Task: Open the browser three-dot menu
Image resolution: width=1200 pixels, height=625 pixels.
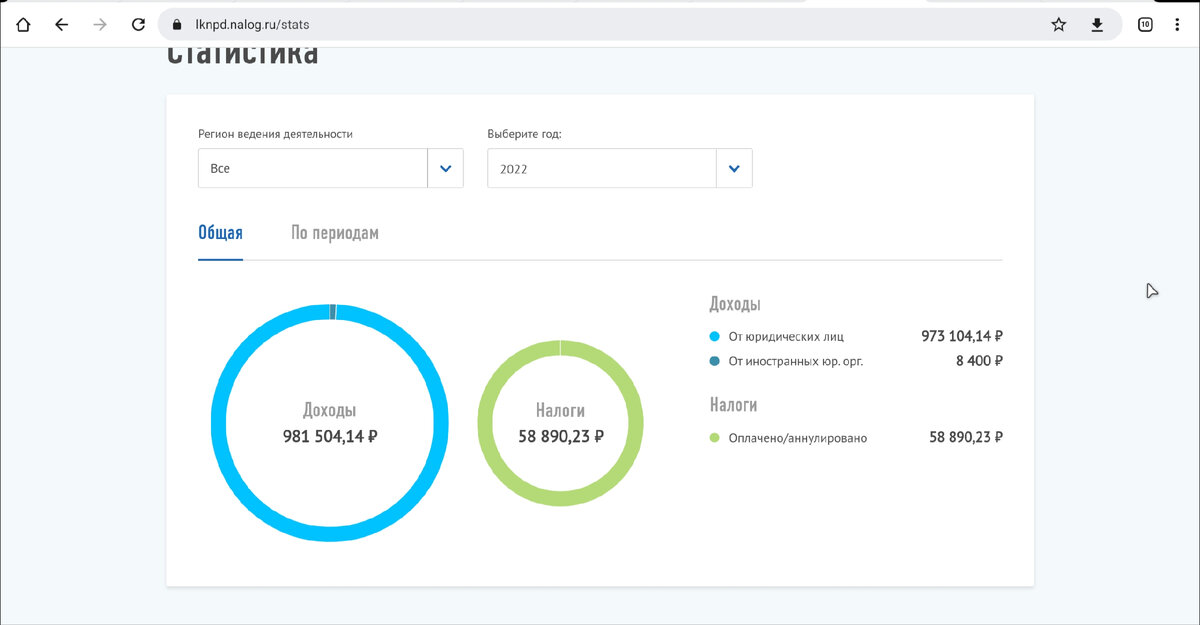Action: tap(1177, 24)
